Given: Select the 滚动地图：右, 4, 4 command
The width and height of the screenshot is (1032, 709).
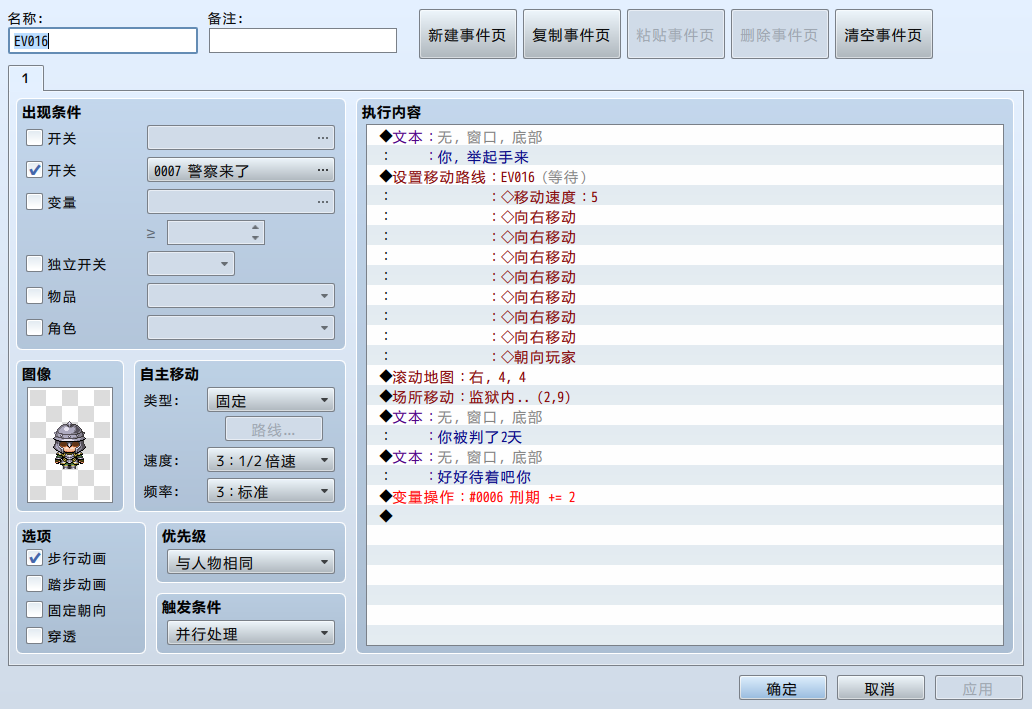Looking at the screenshot, I should (x=684, y=377).
